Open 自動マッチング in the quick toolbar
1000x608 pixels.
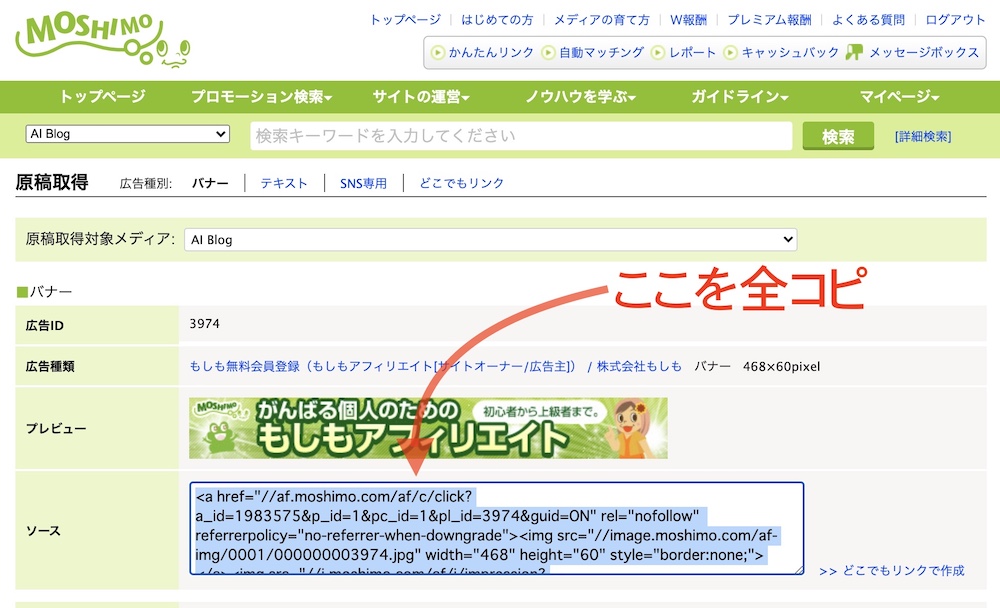point(601,52)
